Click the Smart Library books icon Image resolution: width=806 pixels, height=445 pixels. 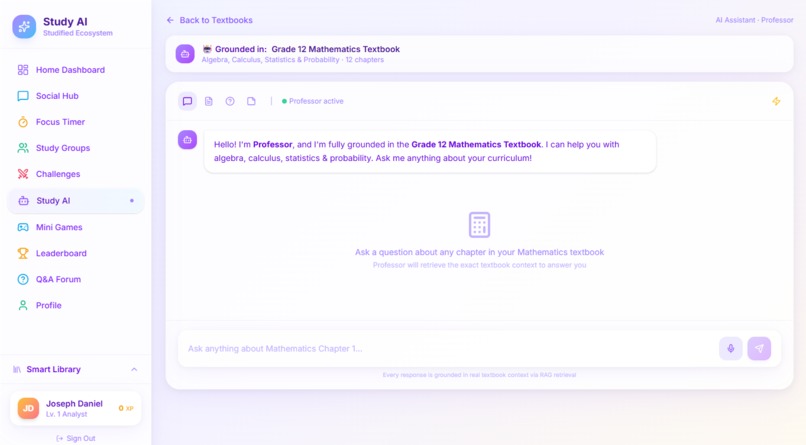point(17,369)
